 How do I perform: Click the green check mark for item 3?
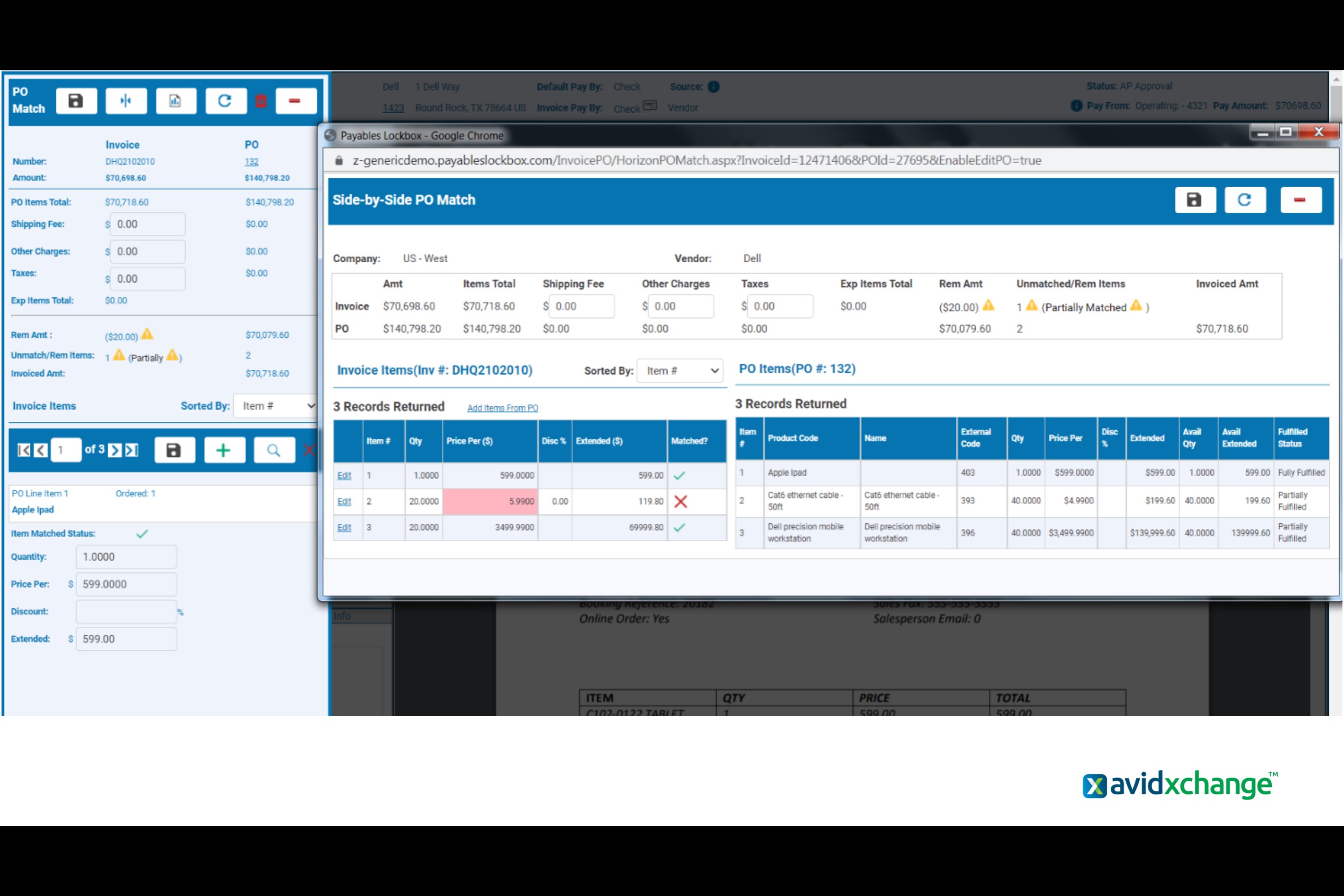click(679, 528)
